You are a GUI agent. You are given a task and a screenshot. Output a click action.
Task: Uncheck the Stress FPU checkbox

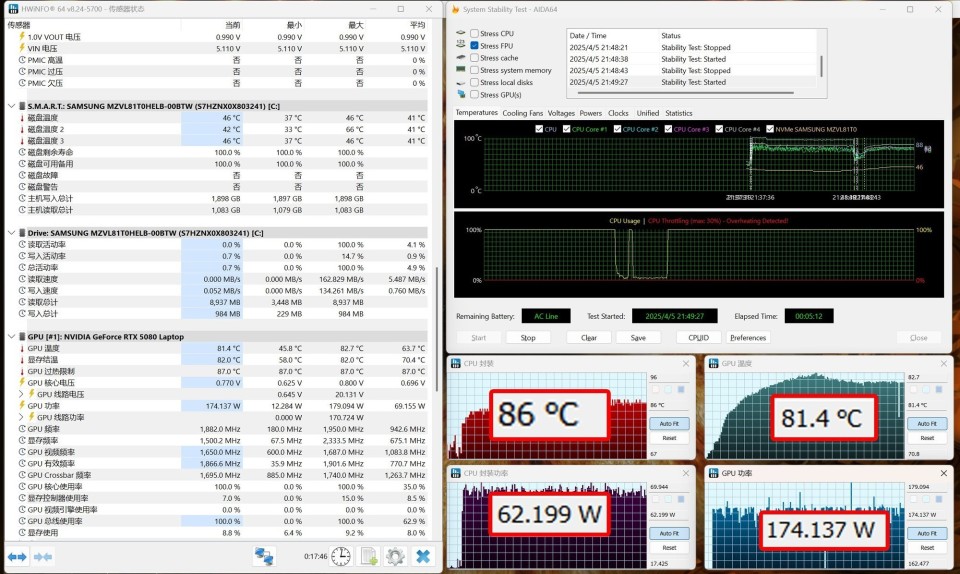[x=474, y=46]
